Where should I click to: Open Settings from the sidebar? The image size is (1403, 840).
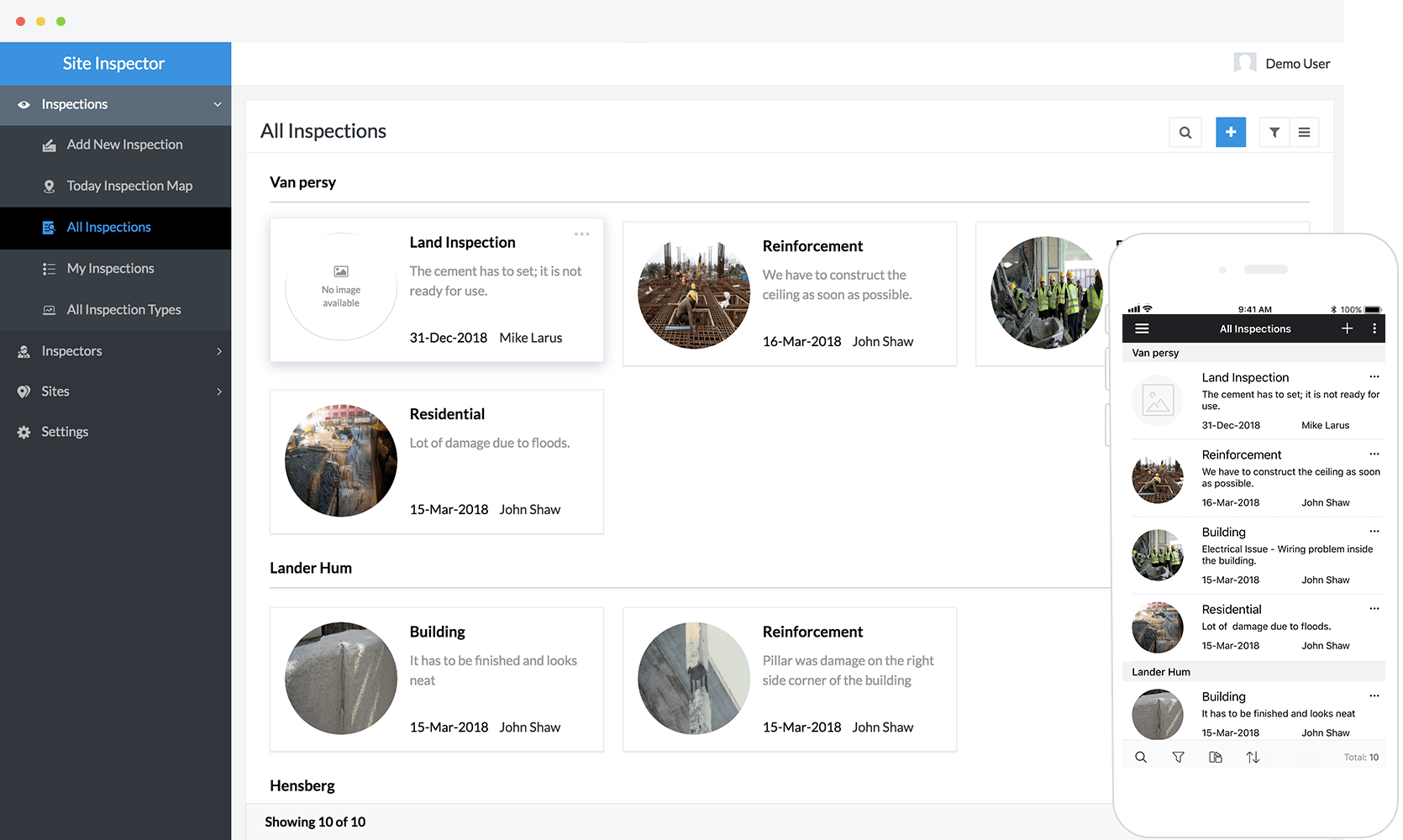[64, 432]
